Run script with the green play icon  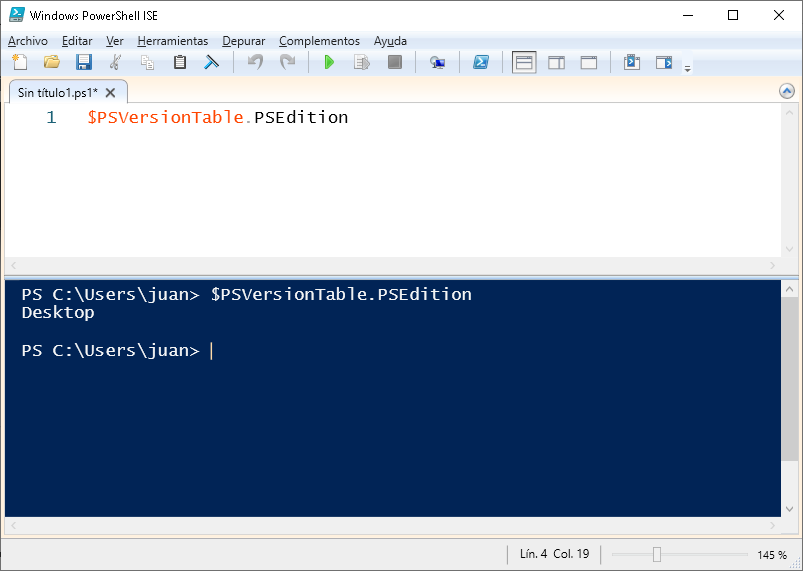coord(329,62)
